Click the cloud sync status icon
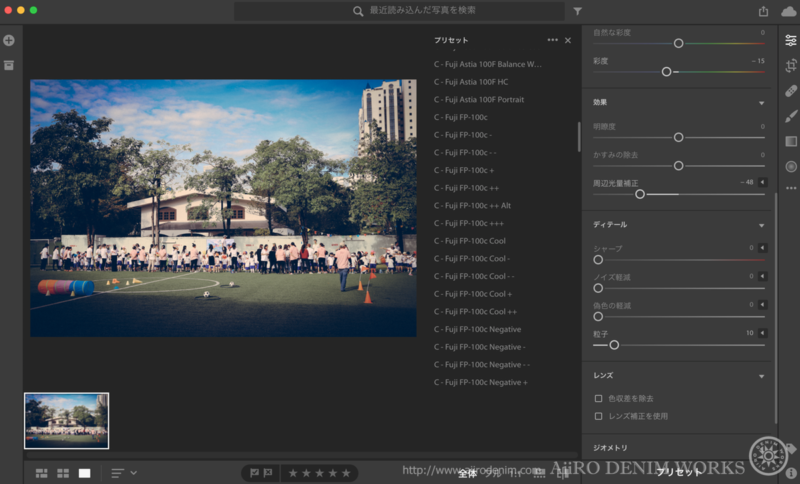800x484 pixels. click(789, 11)
